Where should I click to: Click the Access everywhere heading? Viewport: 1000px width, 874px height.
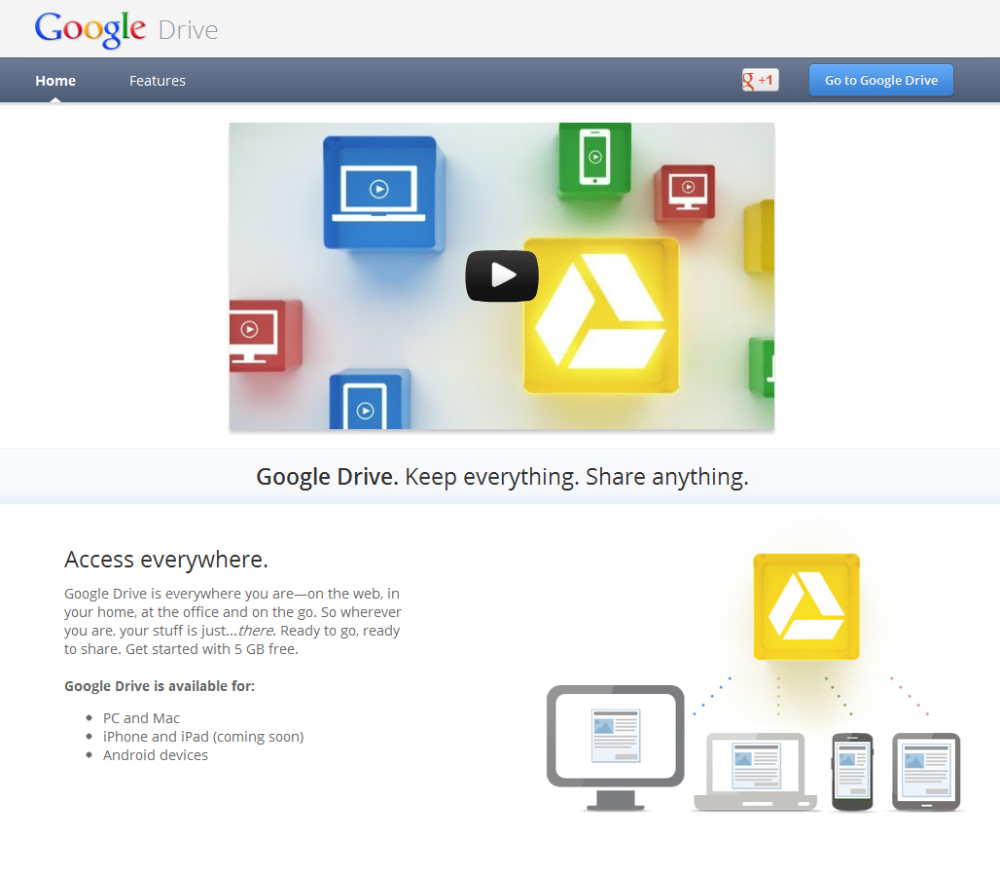click(x=166, y=559)
